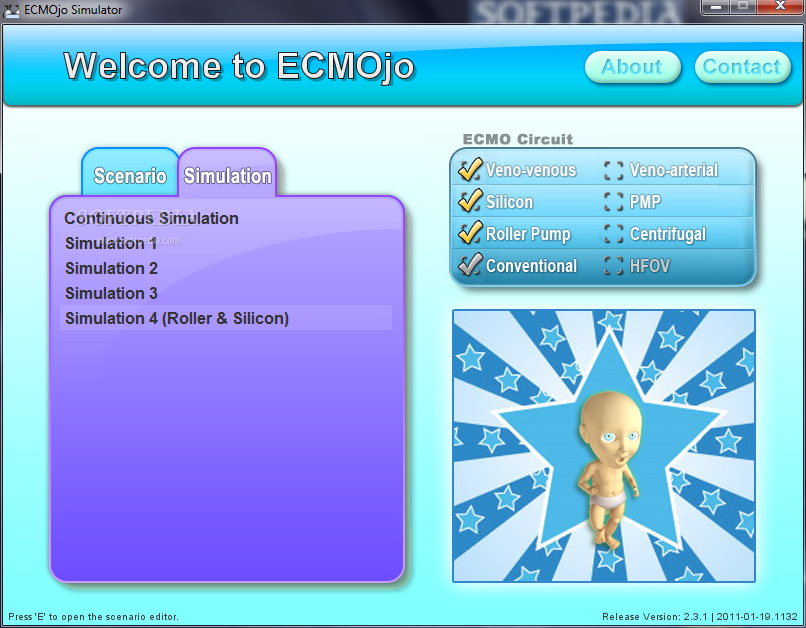The width and height of the screenshot is (806, 628).
Task: Open the About page
Action: pos(632,67)
